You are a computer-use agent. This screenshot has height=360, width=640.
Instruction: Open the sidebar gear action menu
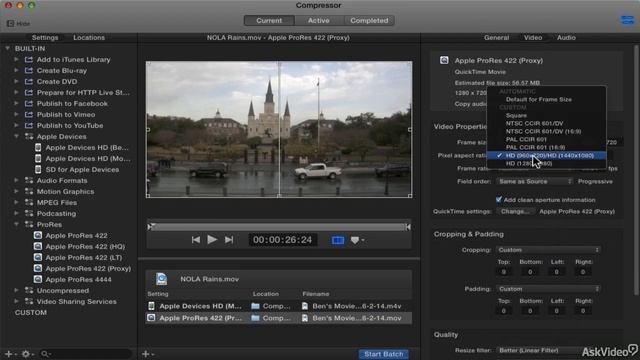pos(26,354)
